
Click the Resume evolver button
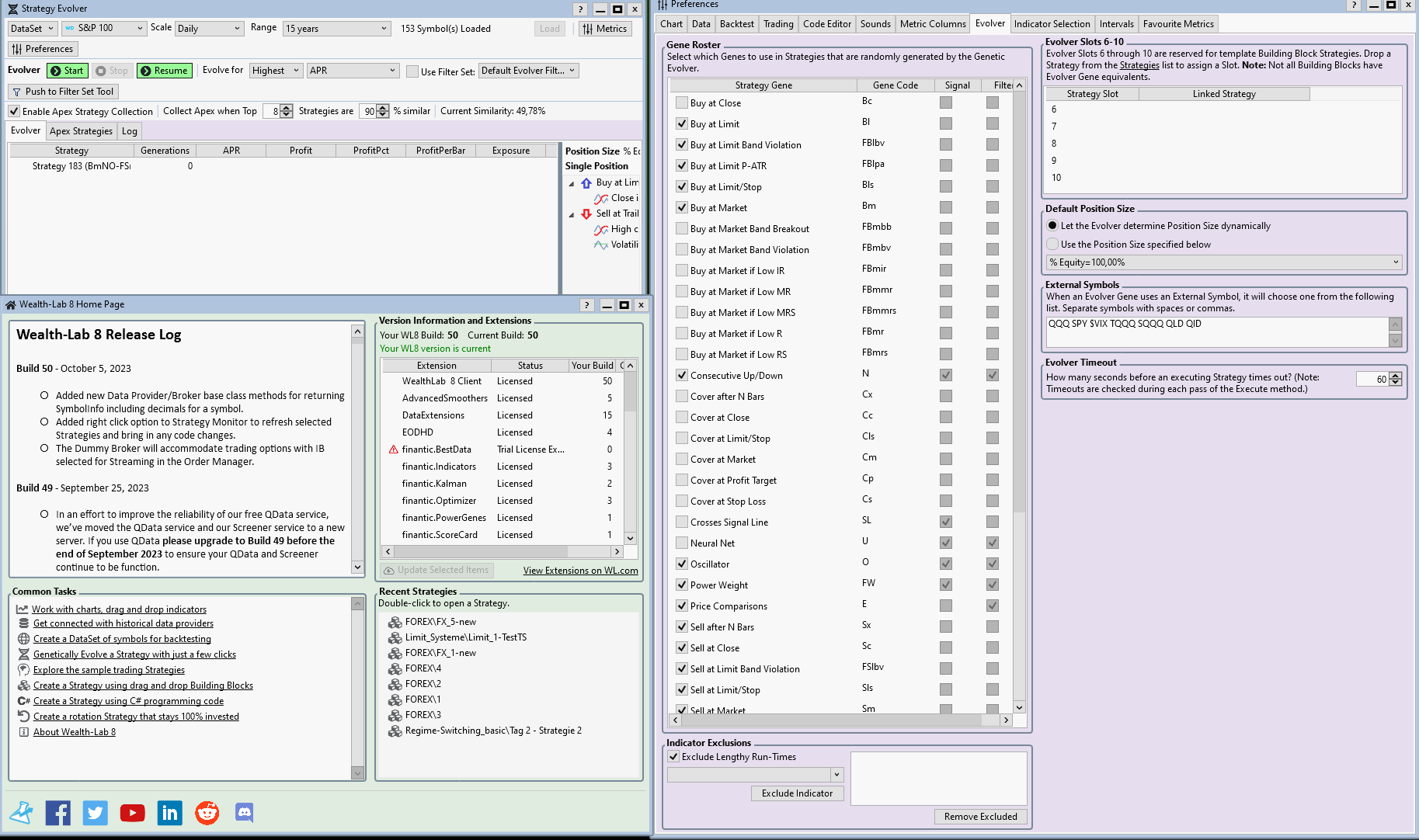[165, 71]
